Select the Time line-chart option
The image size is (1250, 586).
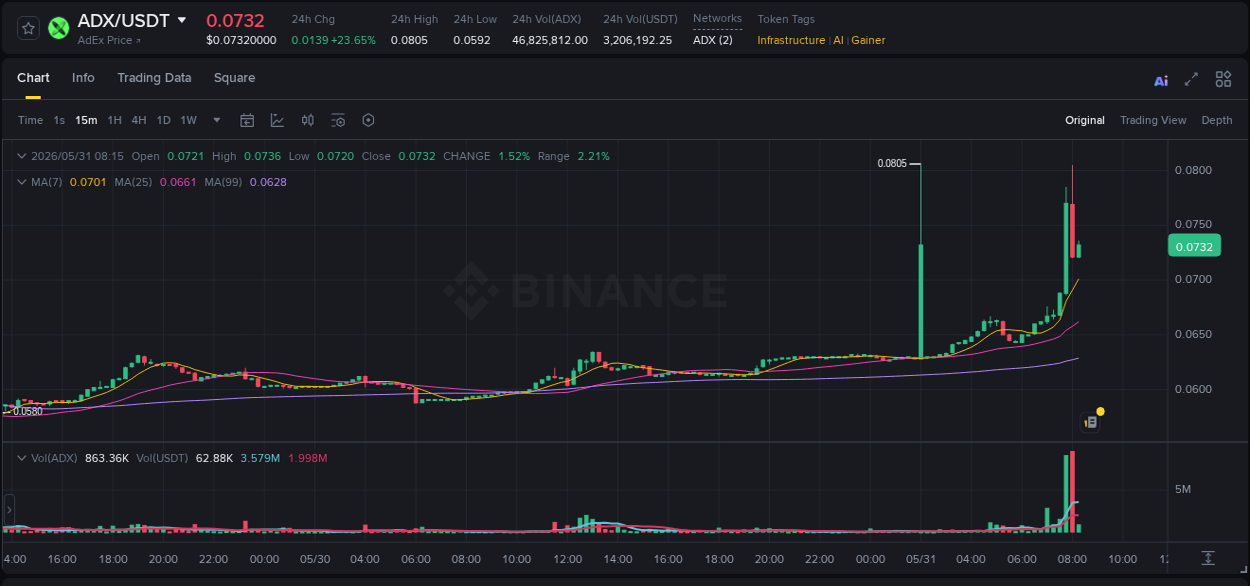(30, 120)
